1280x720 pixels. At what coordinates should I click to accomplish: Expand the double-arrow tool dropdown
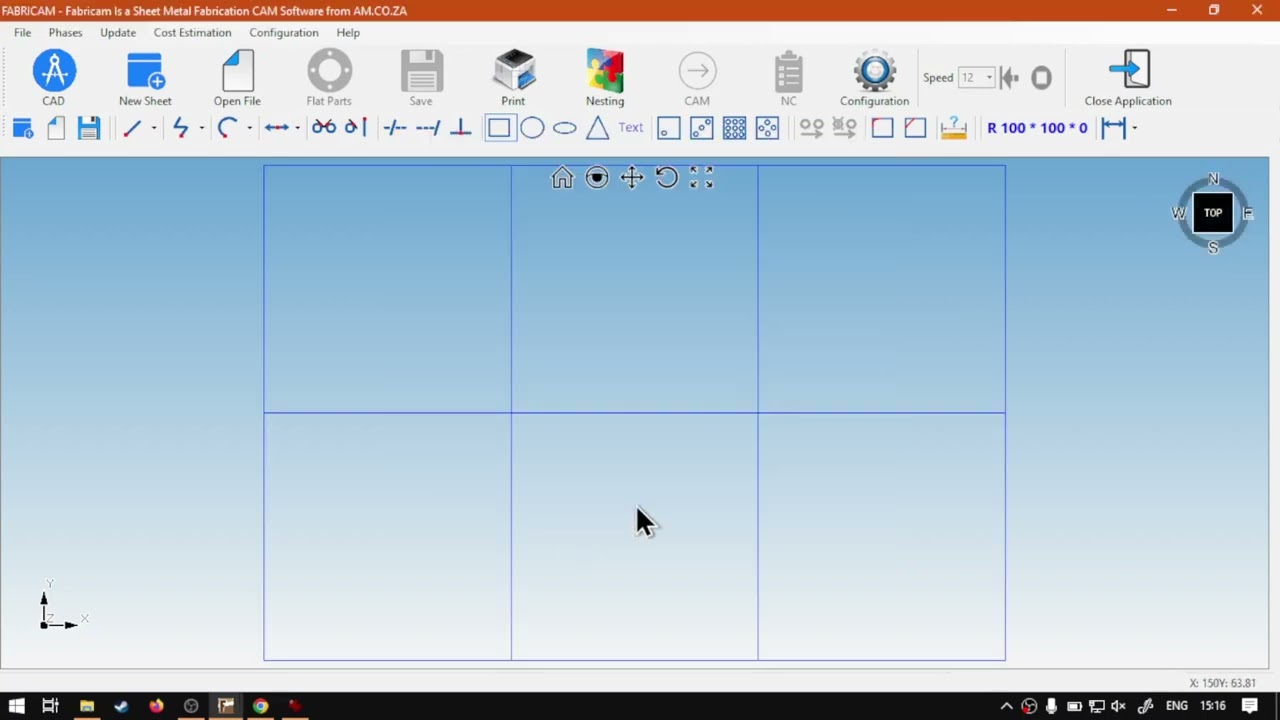tap(297, 128)
